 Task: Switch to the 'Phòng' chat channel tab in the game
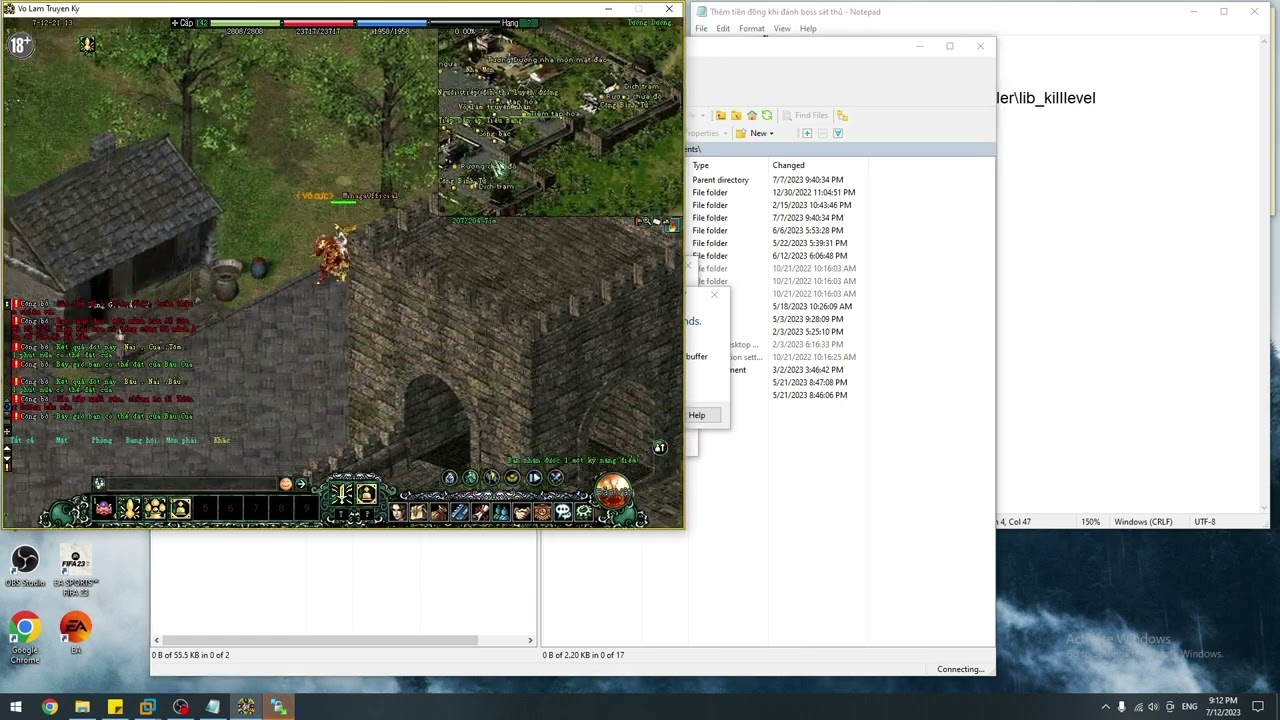pos(101,440)
